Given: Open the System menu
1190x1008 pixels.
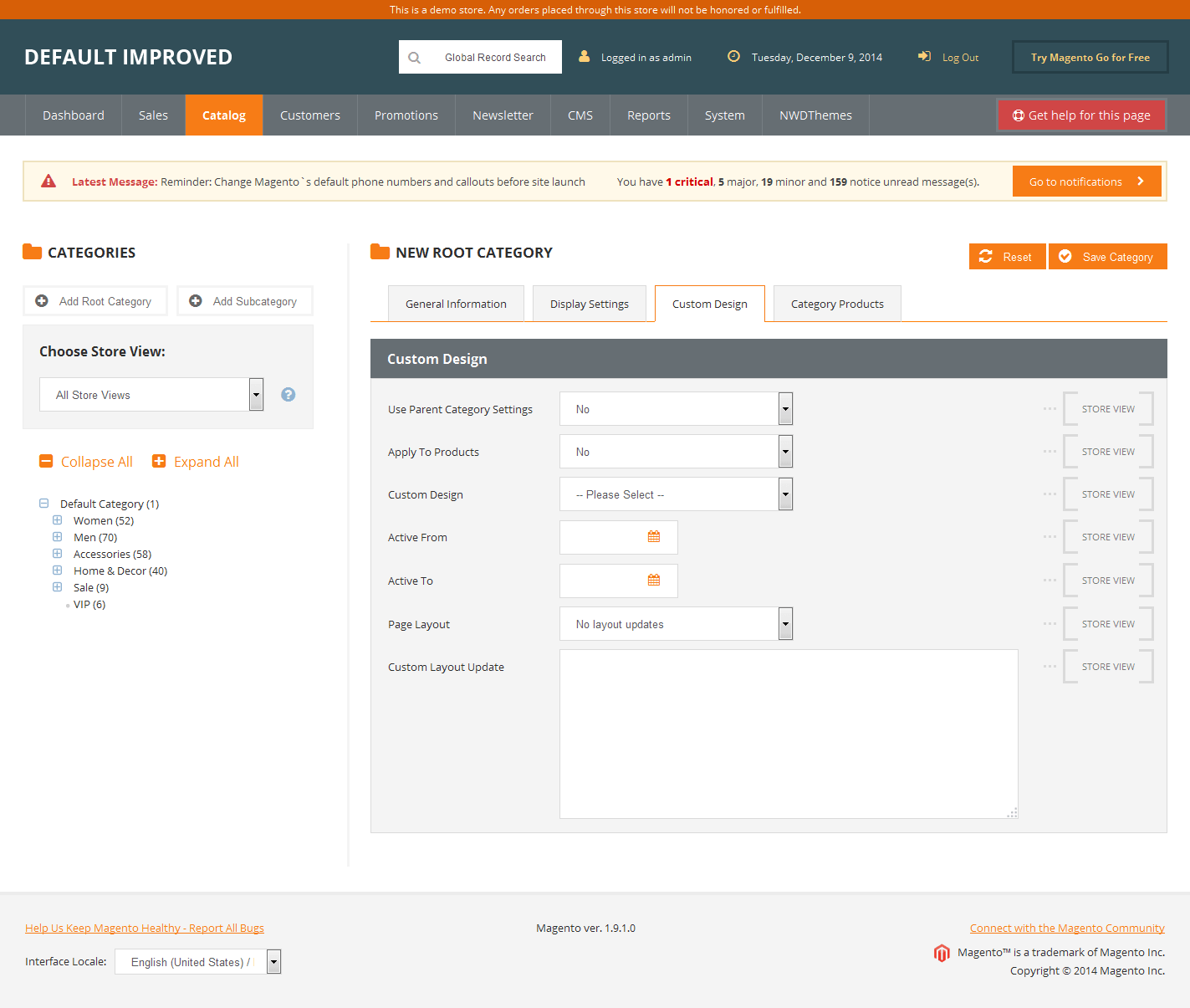Looking at the screenshot, I should click(x=725, y=115).
